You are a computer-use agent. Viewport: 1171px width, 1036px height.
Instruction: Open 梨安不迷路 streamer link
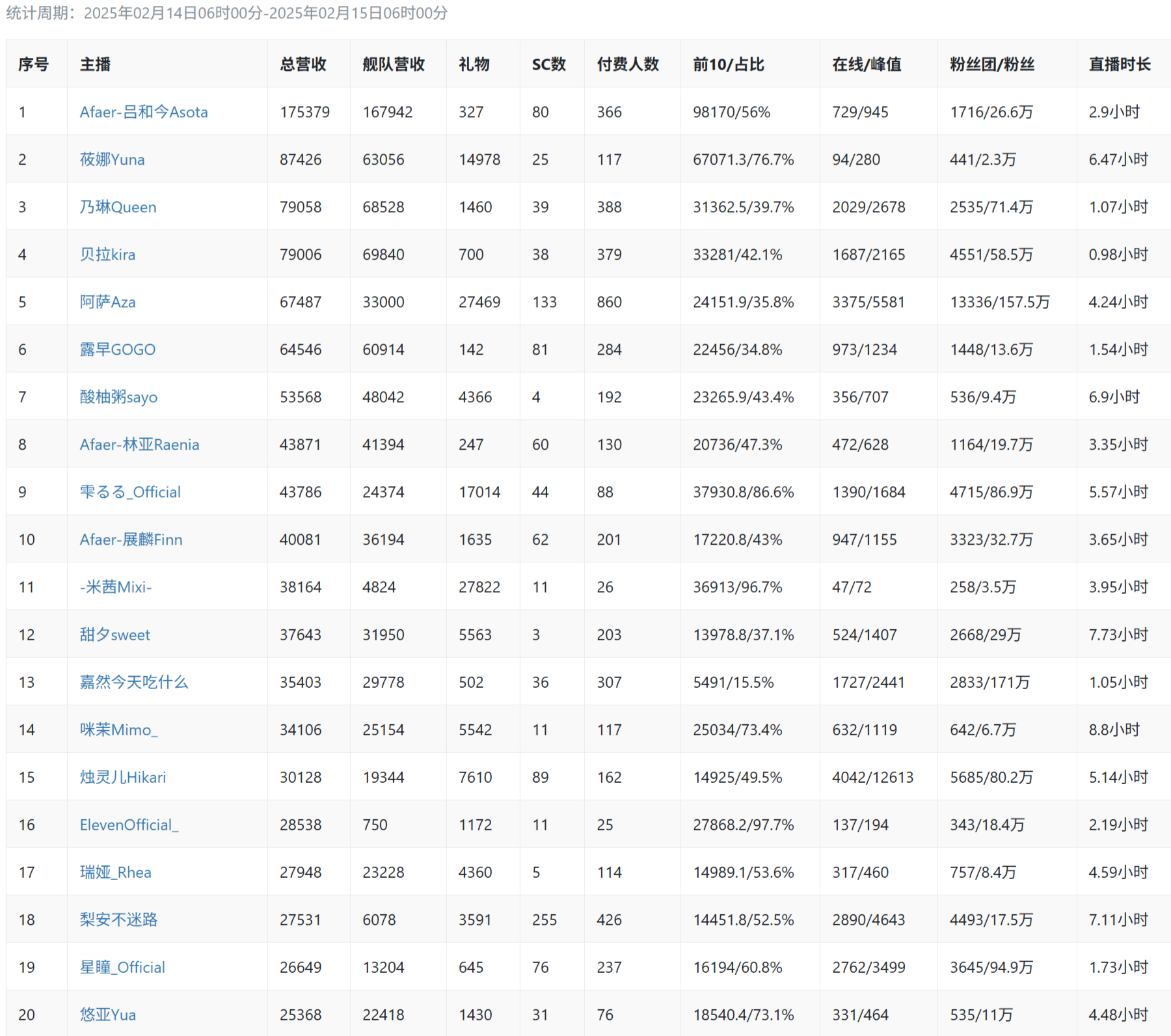(x=118, y=920)
